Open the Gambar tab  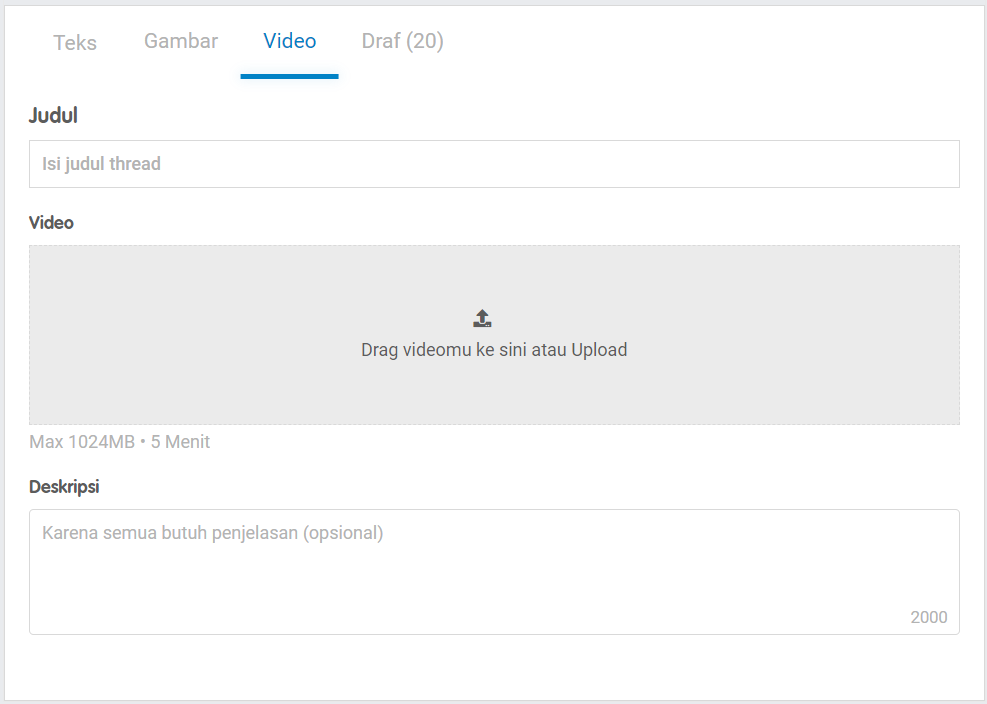[180, 41]
